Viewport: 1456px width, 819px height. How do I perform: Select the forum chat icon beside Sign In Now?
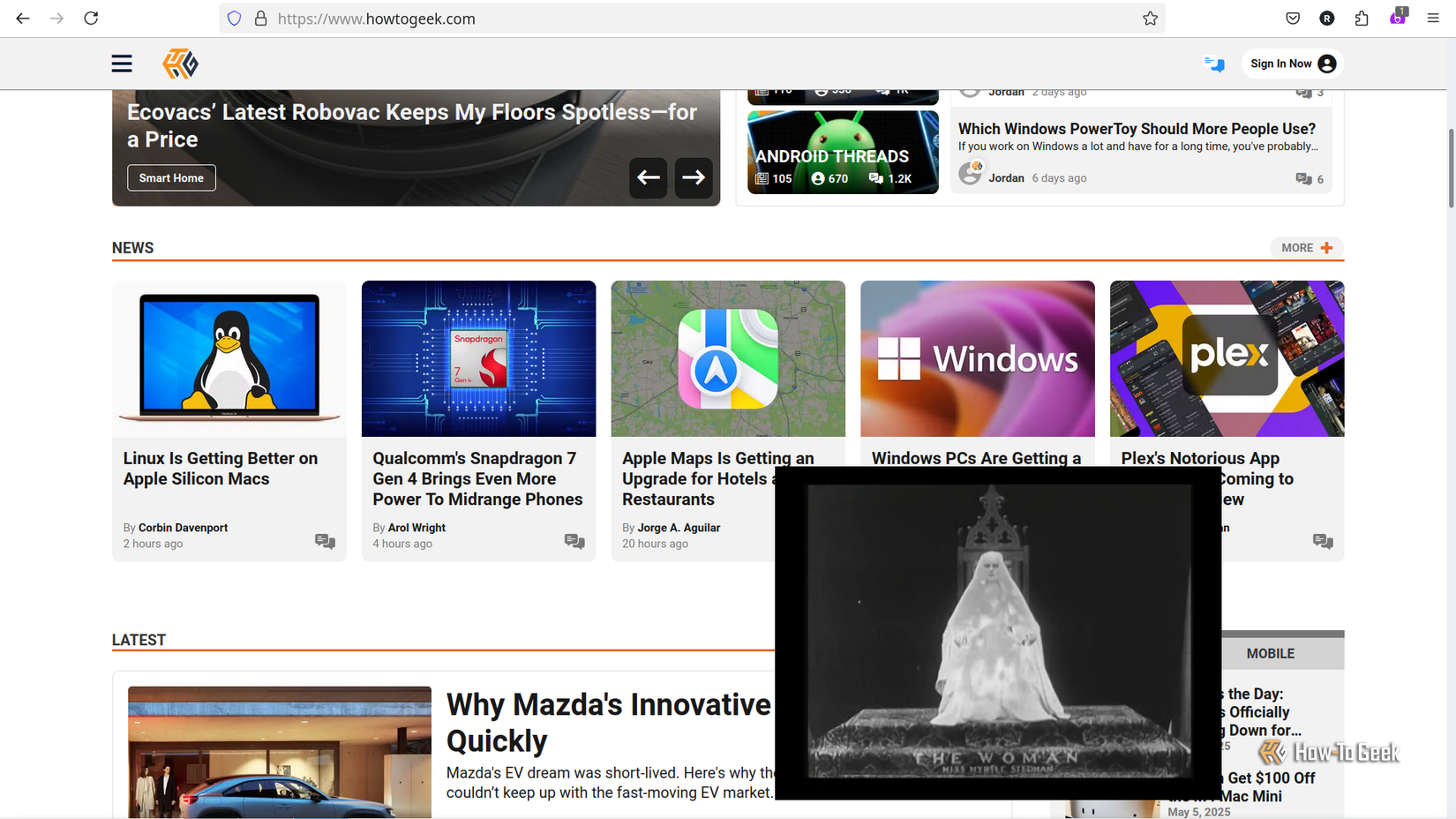(1213, 64)
